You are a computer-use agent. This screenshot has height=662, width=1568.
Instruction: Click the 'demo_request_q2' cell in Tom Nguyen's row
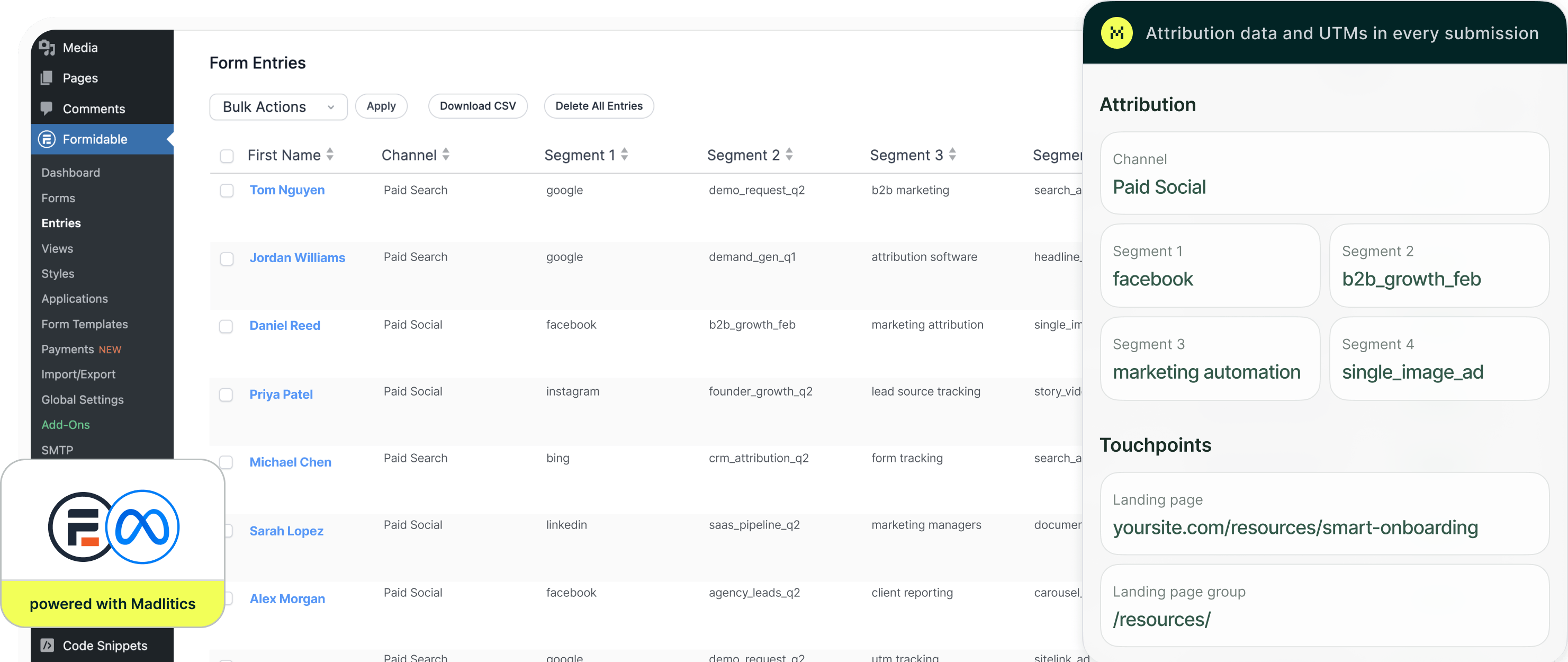coord(756,190)
